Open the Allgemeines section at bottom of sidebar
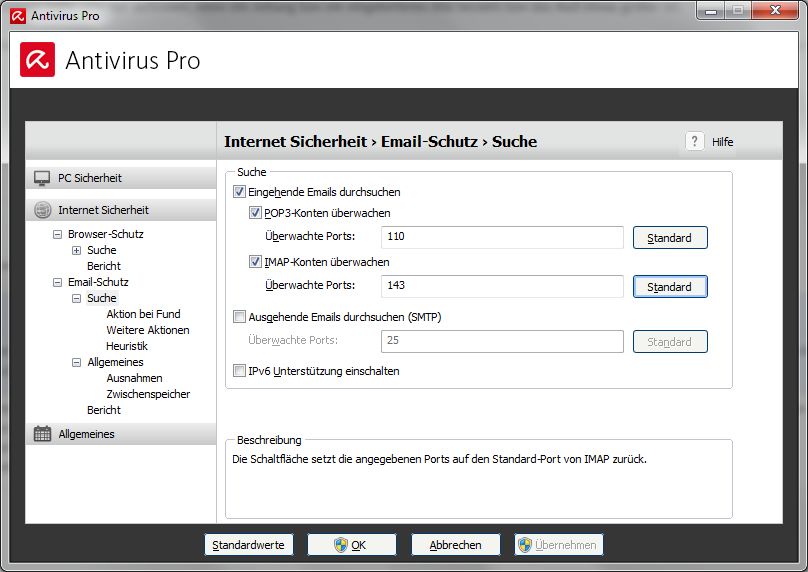This screenshot has width=808, height=572. (x=121, y=434)
